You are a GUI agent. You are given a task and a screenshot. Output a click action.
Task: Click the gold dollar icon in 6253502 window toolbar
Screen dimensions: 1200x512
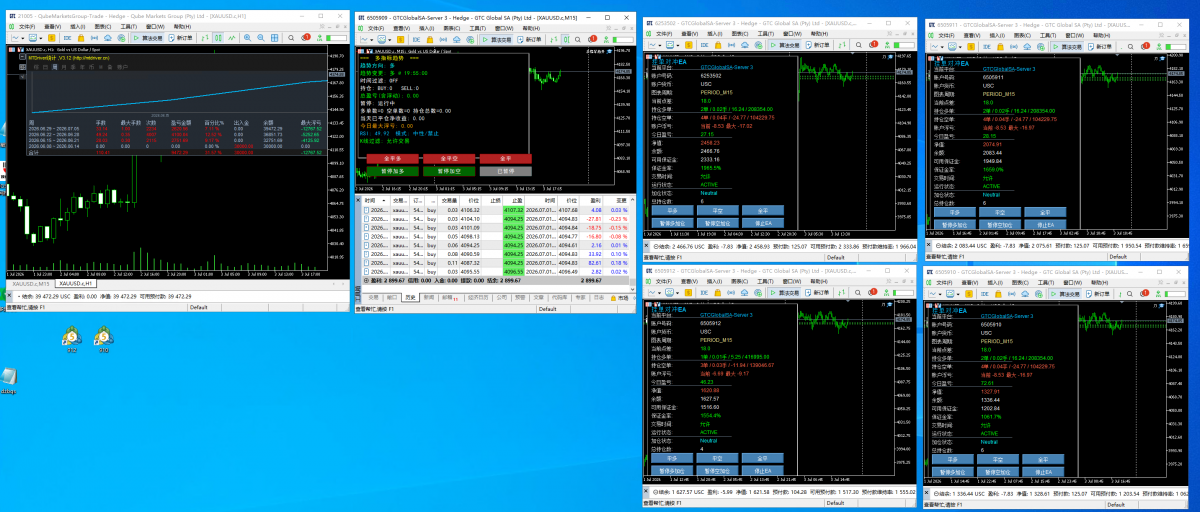[x=689, y=45]
